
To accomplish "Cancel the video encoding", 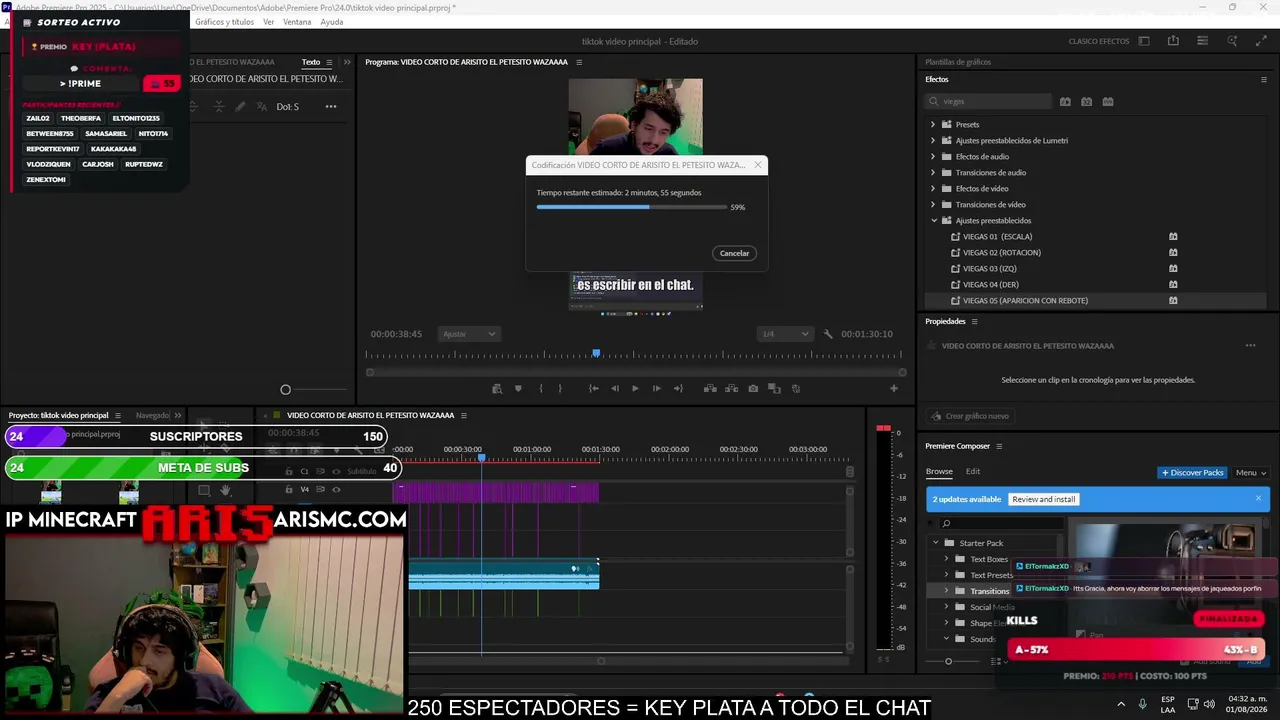I will click(x=734, y=253).
